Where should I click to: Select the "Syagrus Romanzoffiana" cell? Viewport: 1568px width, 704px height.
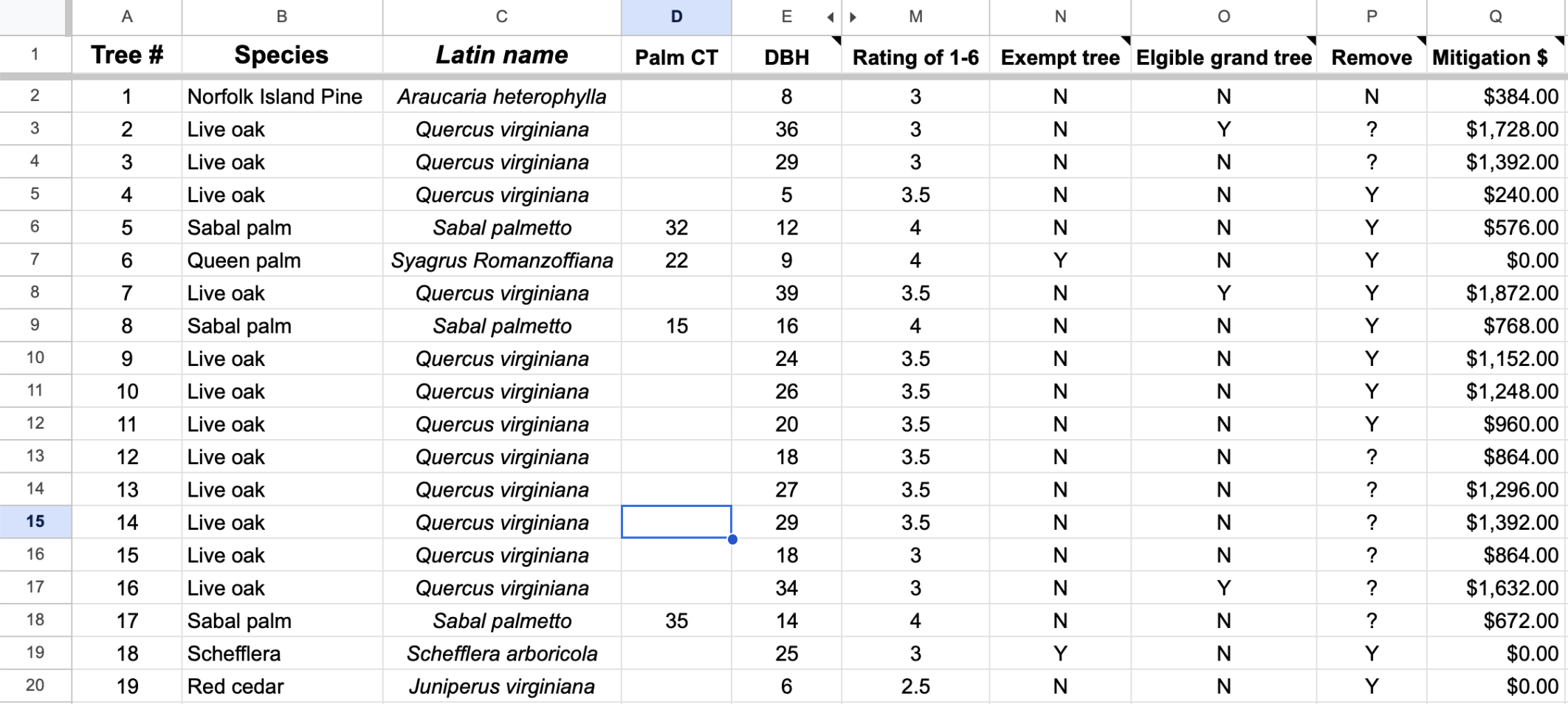coord(502,260)
